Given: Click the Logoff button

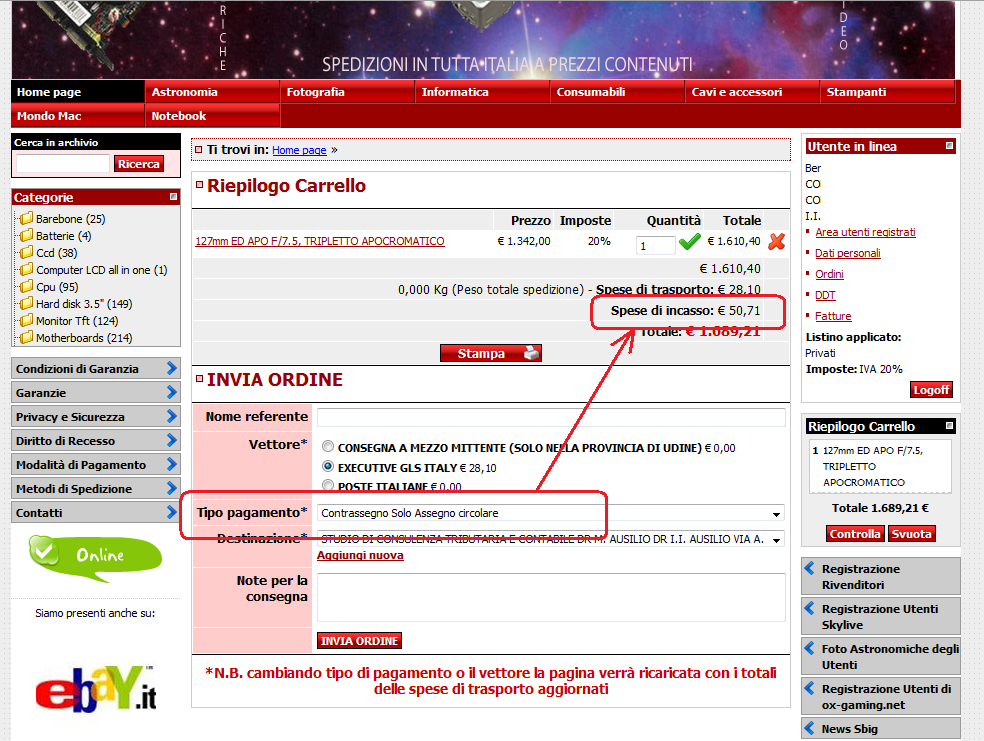Looking at the screenshot, I should point(931,390).
